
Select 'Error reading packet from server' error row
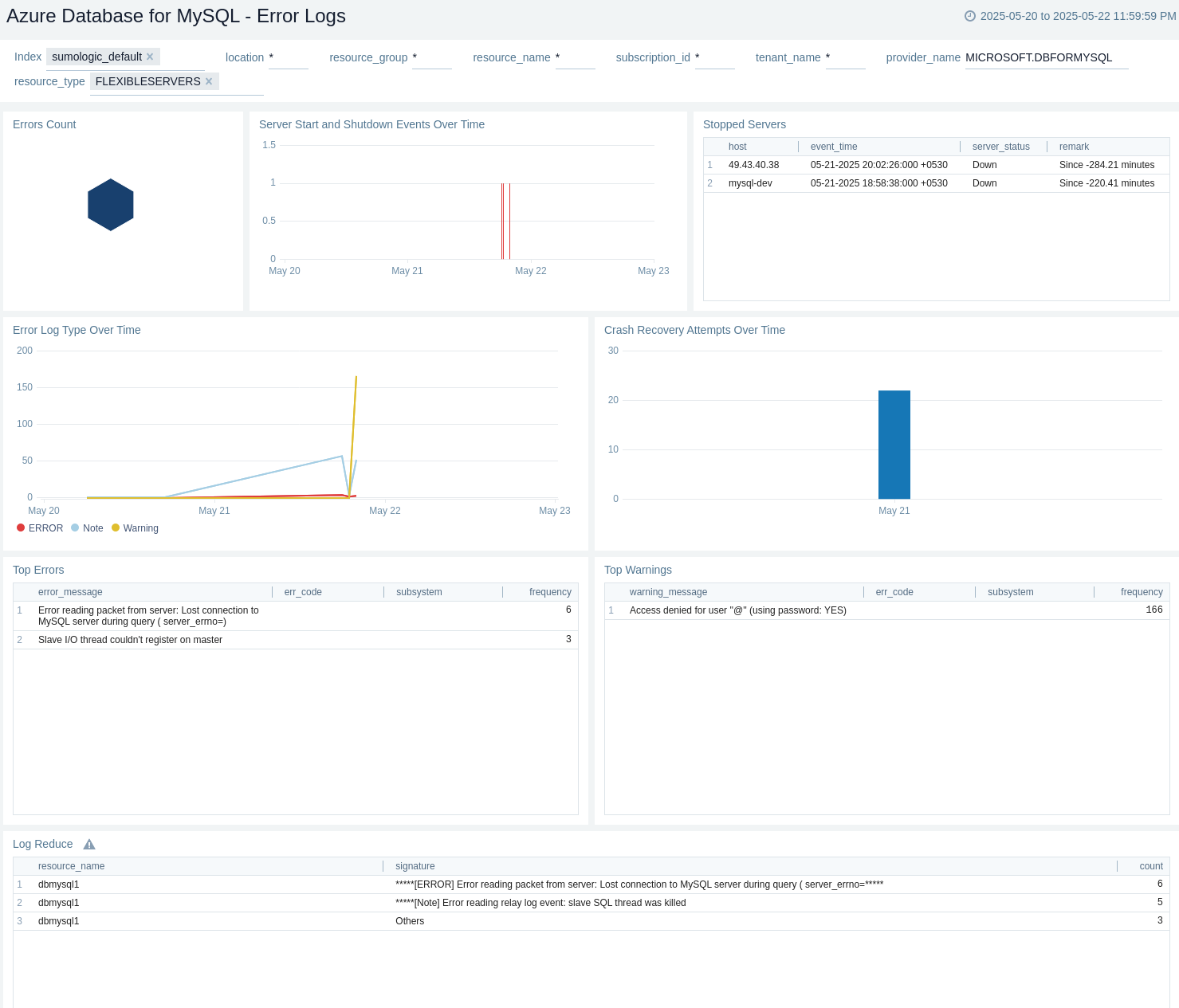point(296,616)
